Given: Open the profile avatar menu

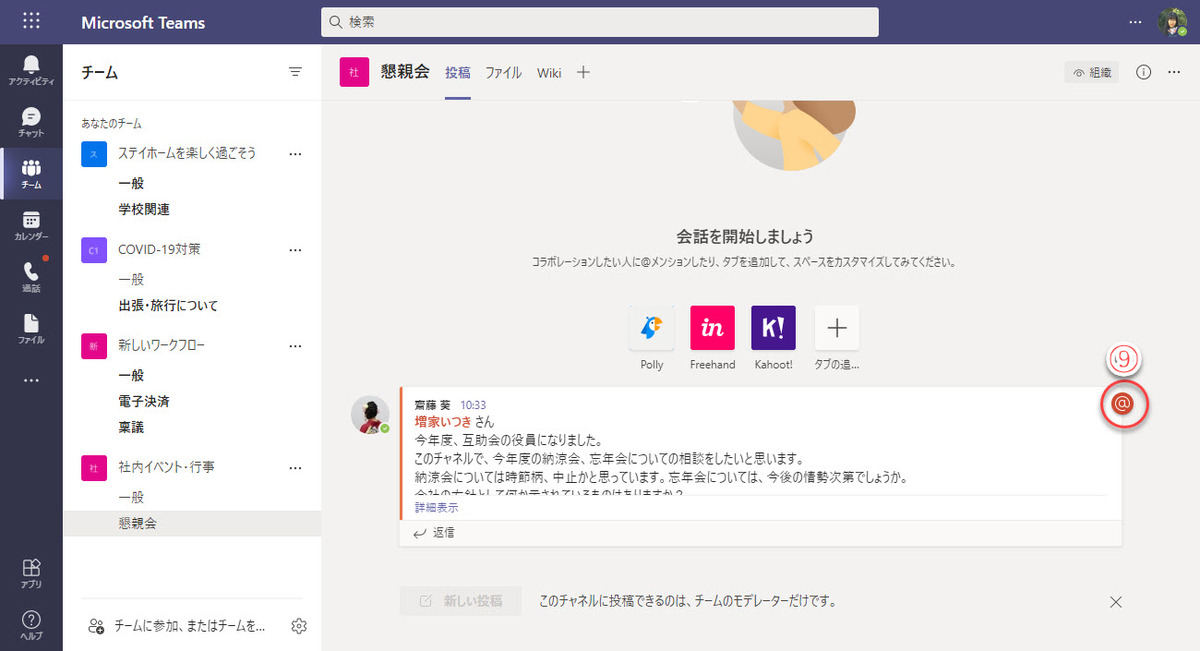Looking at the screenshot, I should coord(1172,22).
